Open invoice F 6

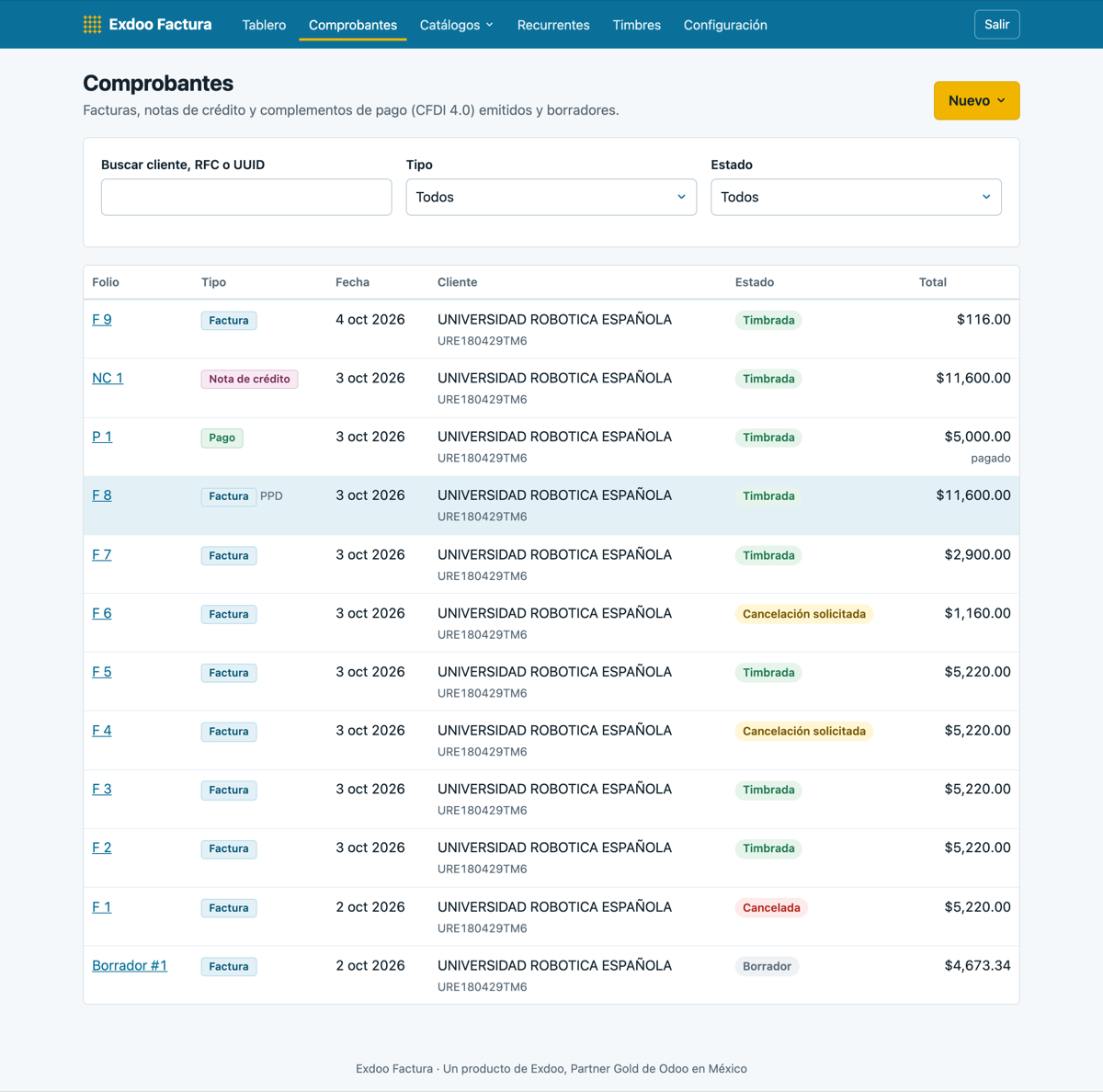tap(102, 613)
